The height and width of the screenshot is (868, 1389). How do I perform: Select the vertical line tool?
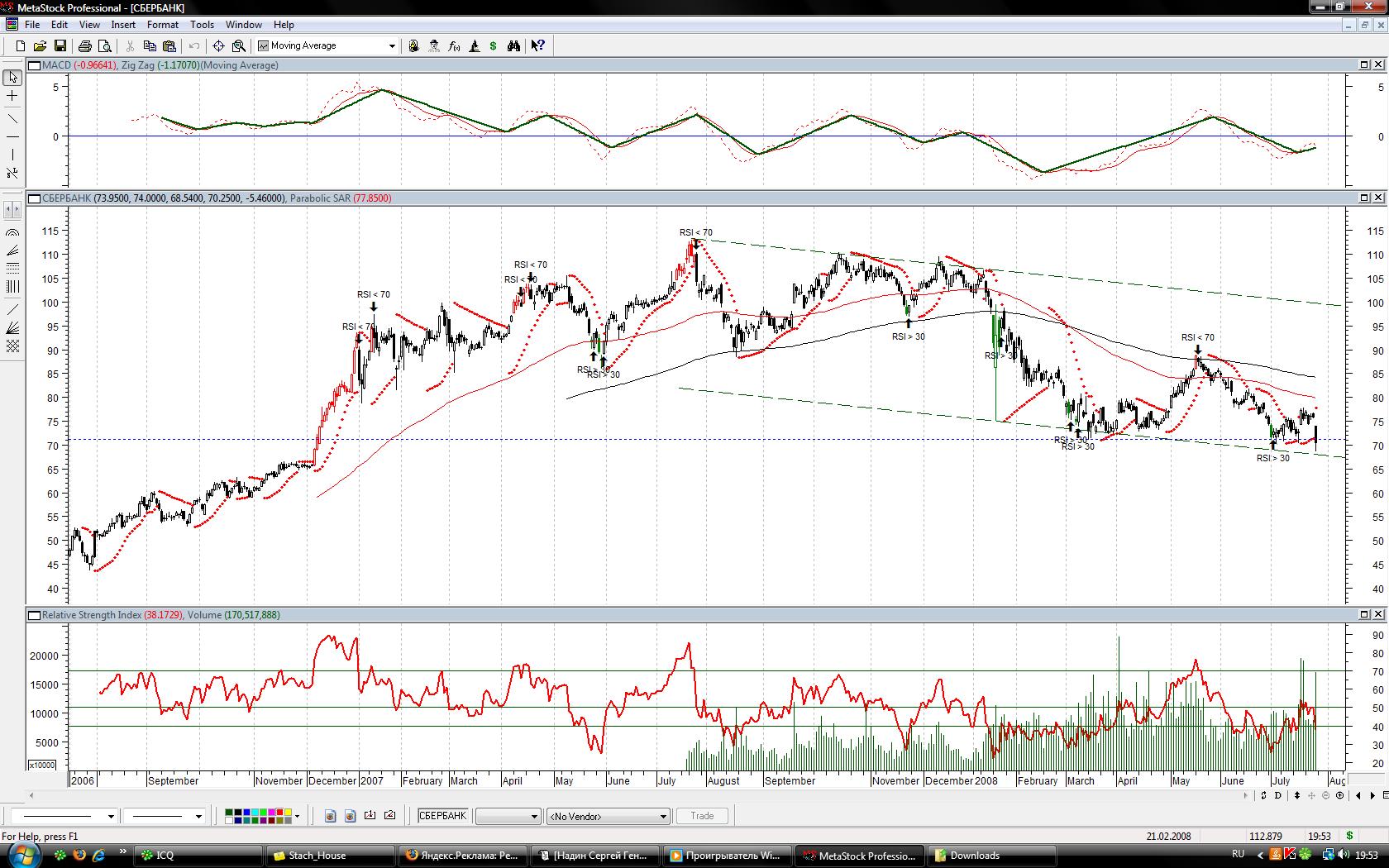tap(12, 155)
